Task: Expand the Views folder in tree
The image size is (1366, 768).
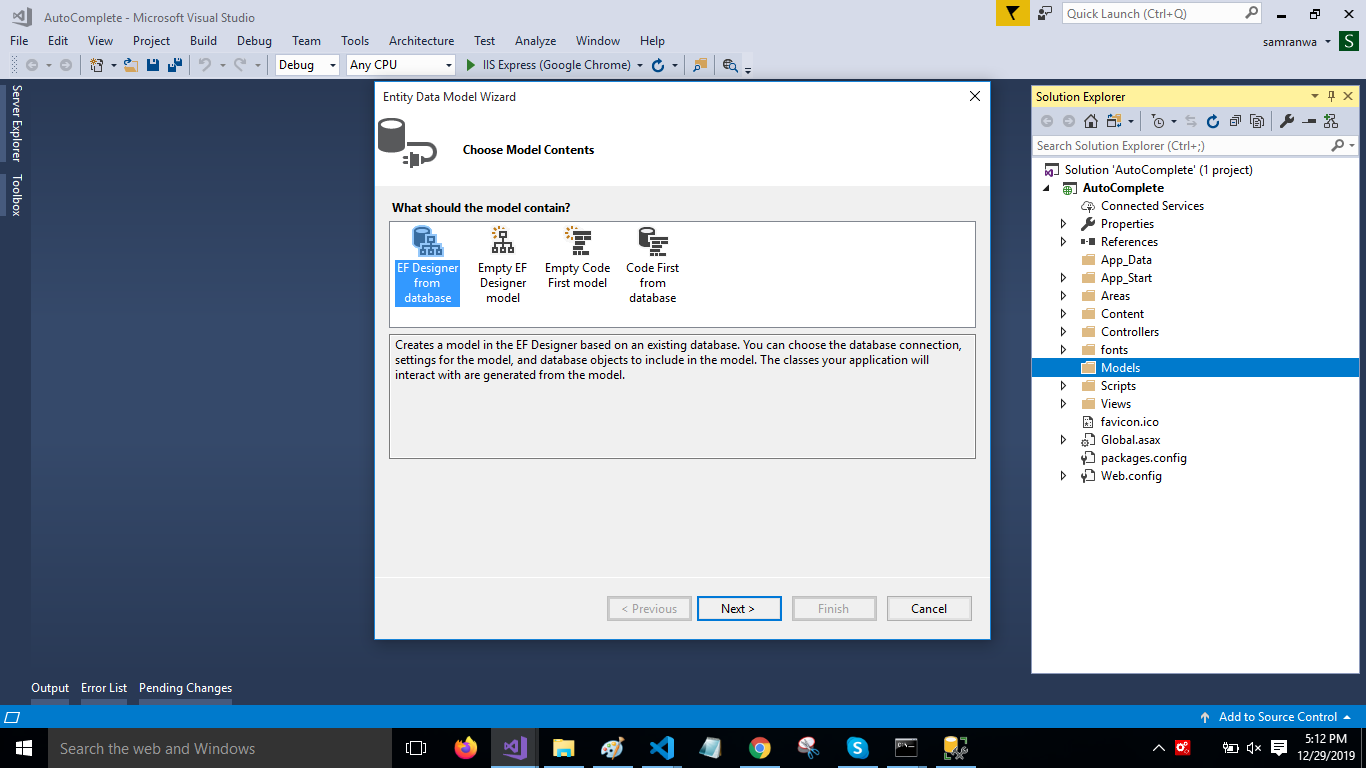Action: click(x=1063, y=404)
